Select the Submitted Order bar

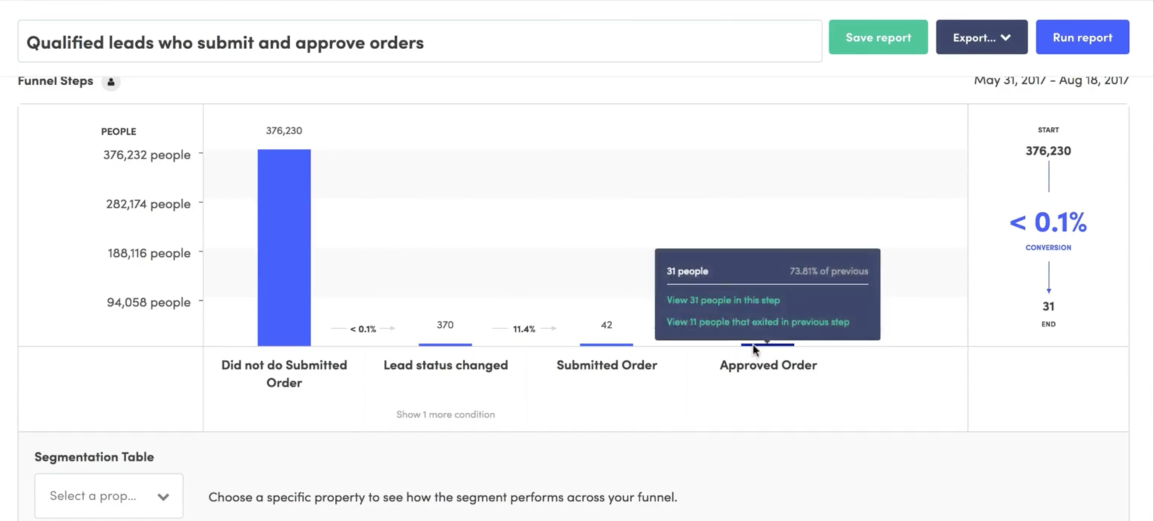(606, 344)
